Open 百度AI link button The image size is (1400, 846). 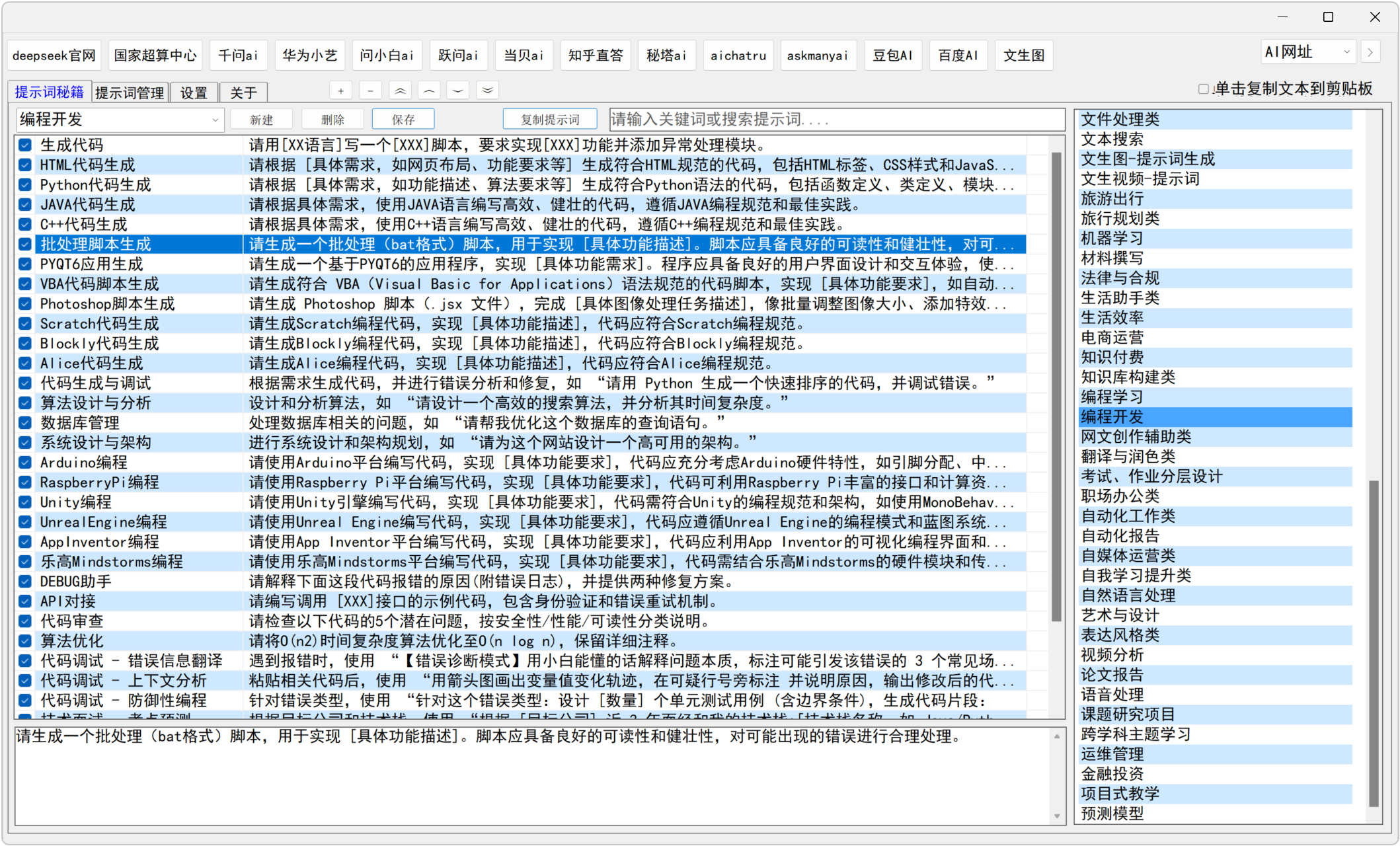click(958, 56)
